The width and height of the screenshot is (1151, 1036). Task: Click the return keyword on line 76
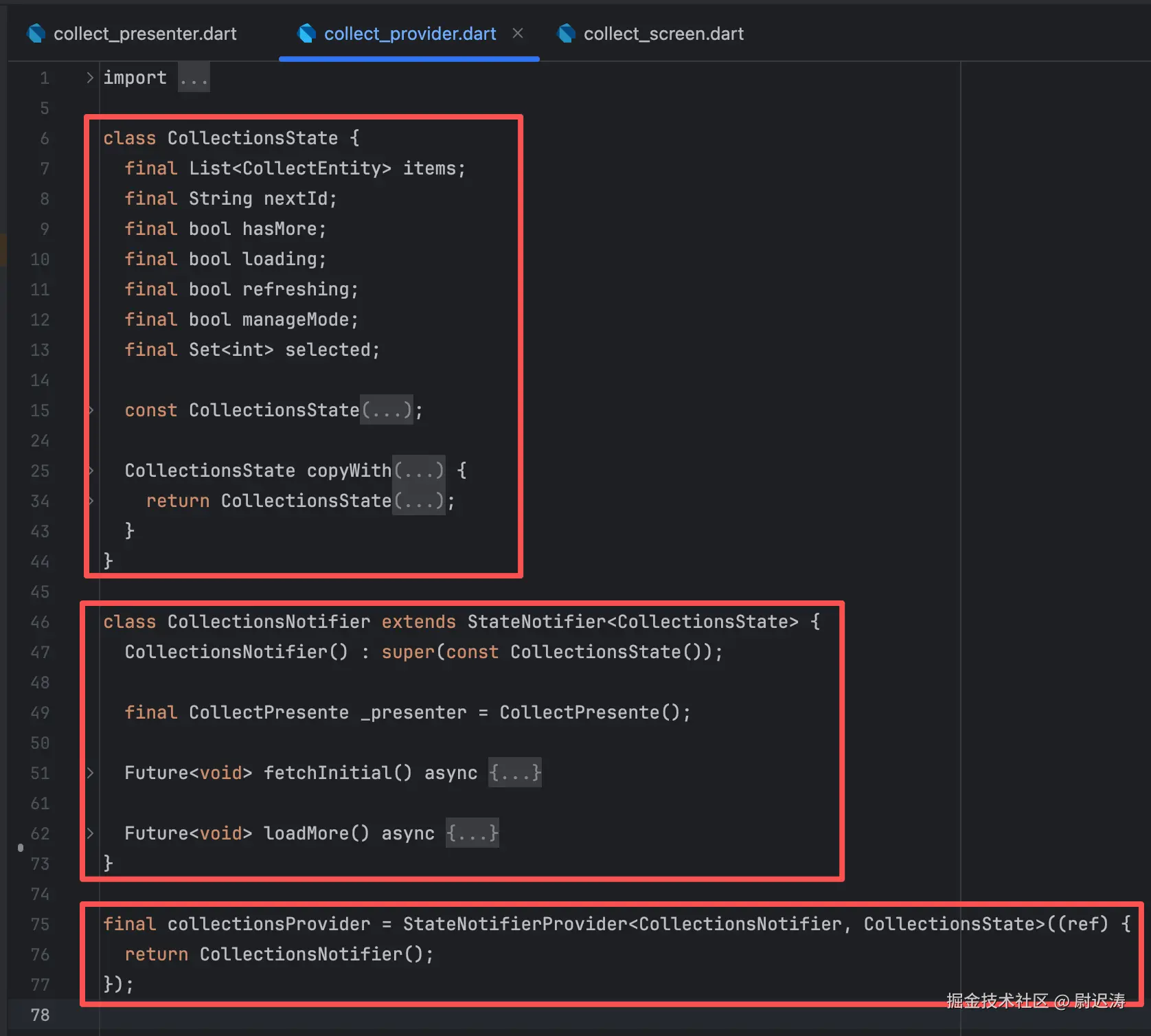157,954
